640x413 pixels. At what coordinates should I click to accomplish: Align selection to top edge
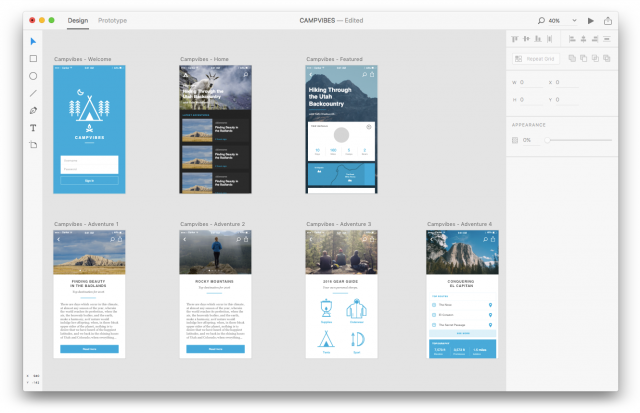click(x=515, y=38)
